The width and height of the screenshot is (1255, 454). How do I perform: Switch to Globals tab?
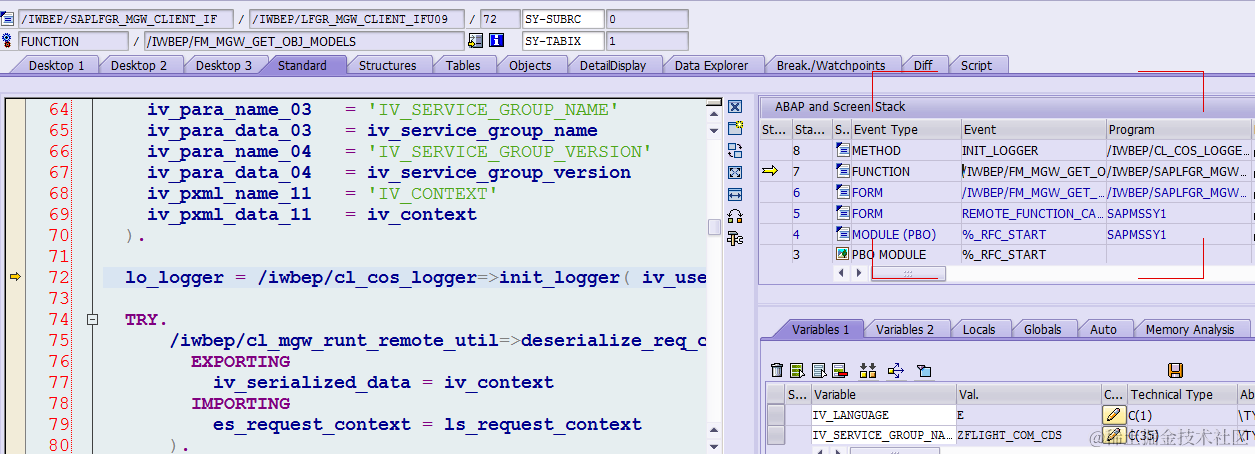(1043, 329)
